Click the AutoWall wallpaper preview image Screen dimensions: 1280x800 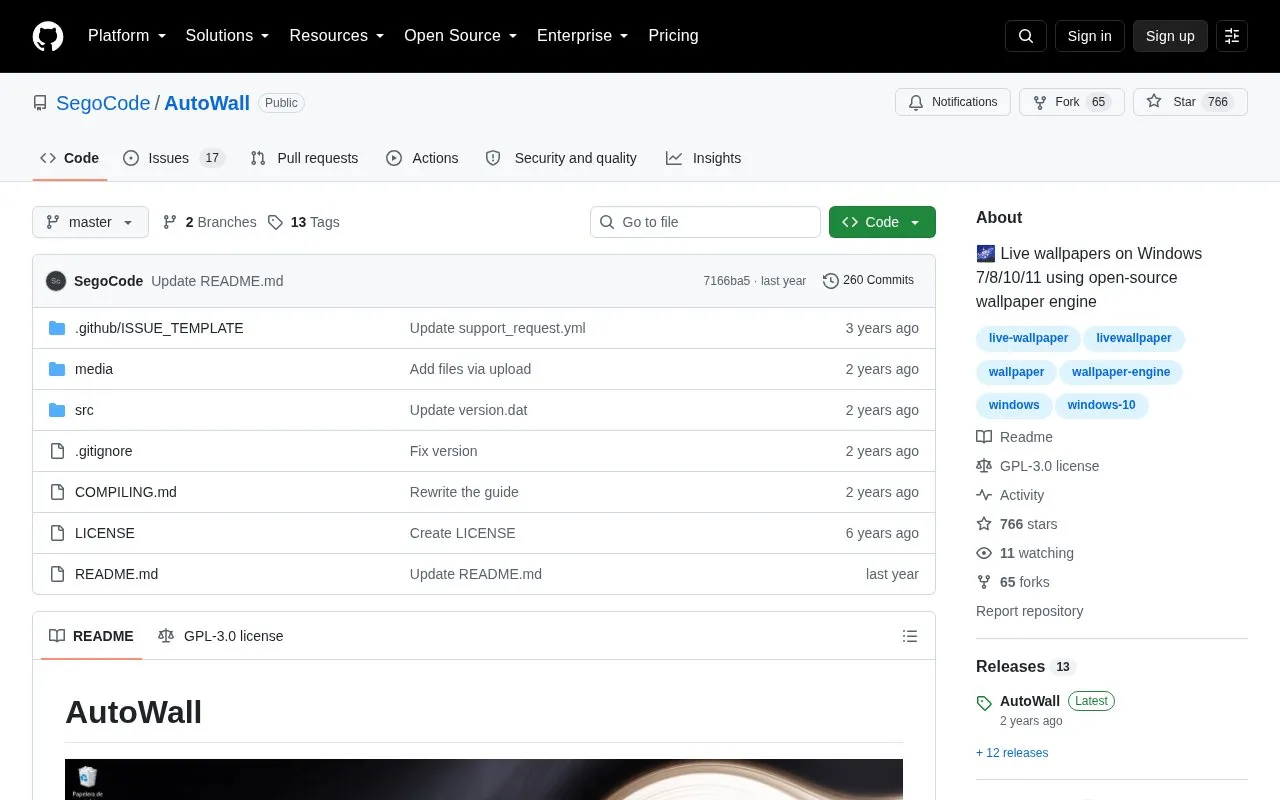484,780
